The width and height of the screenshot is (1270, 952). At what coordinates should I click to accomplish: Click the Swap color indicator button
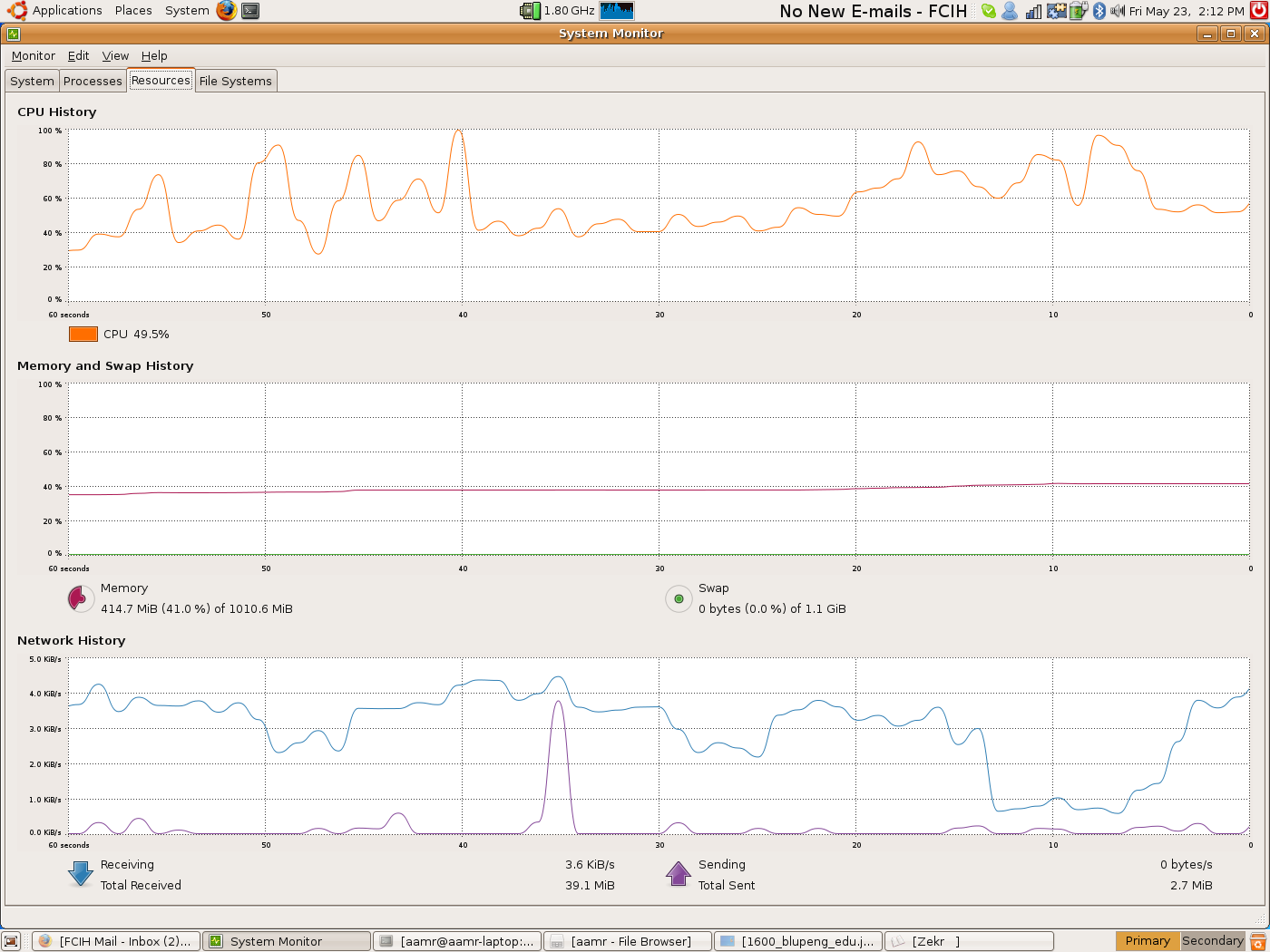click(679, 598)
